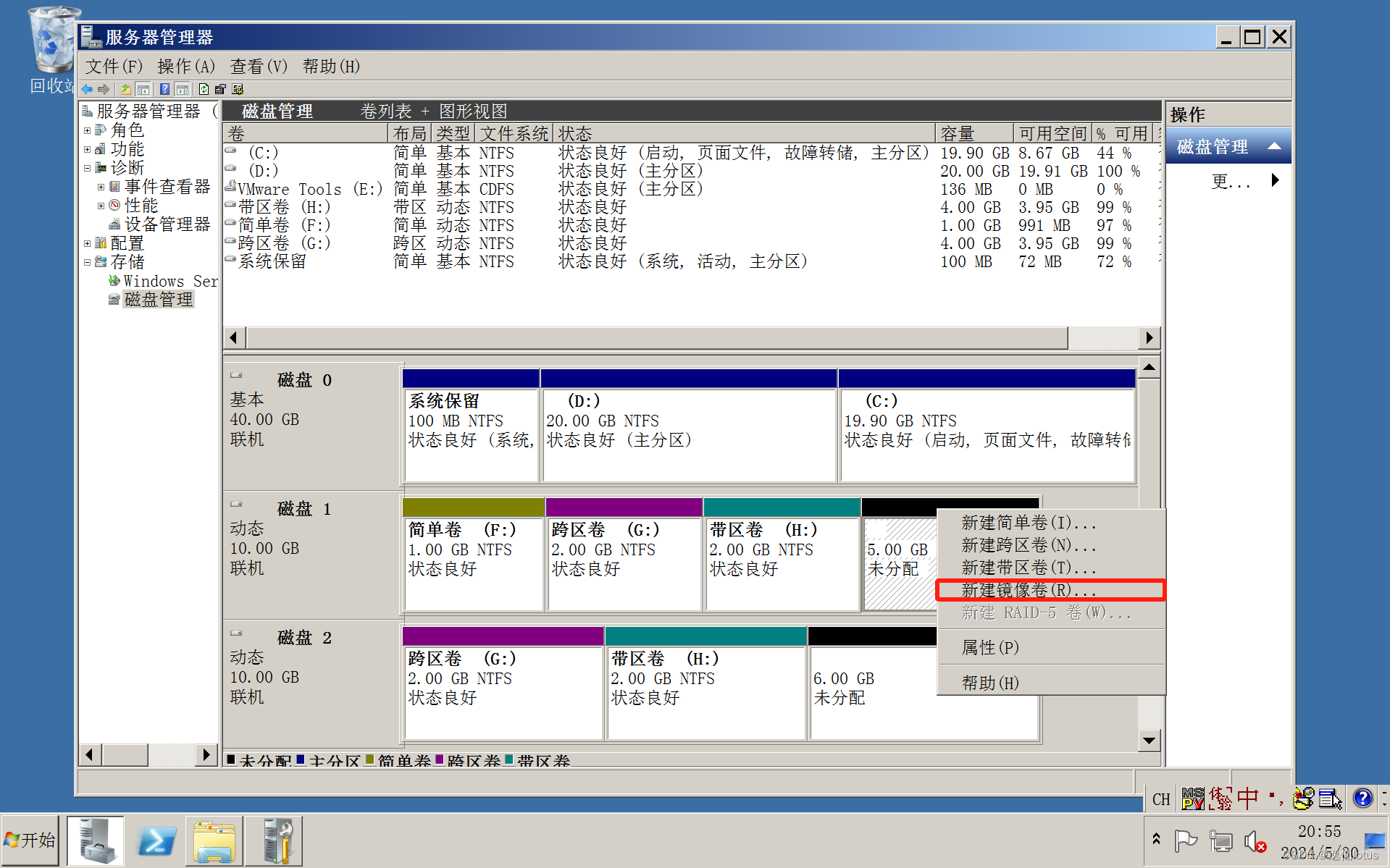Click graphical view scroll up arrow
This screenshot has height=868, width=1390.
pos(1149,368)
